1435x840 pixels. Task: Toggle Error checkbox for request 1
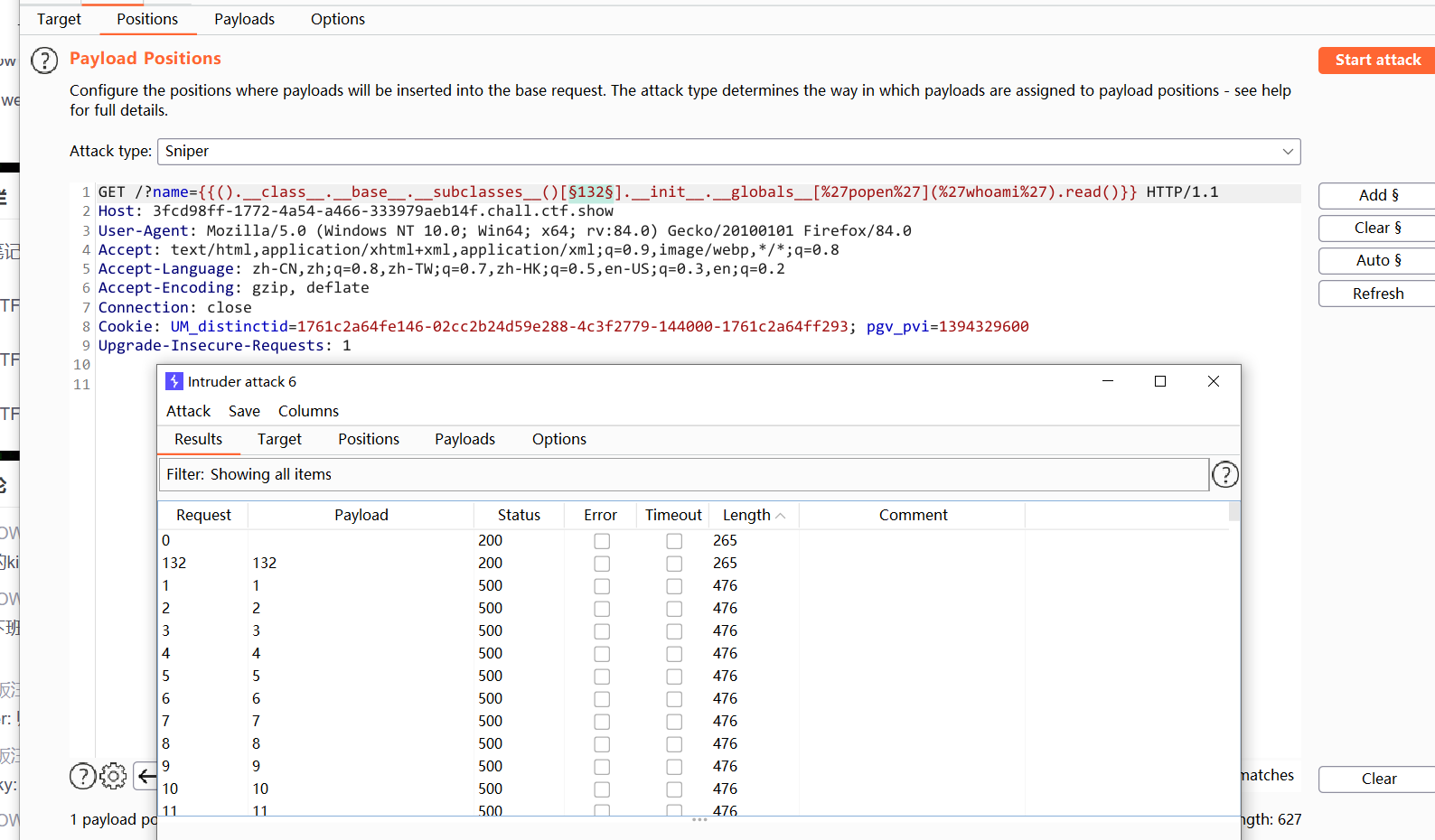[602, 586]
